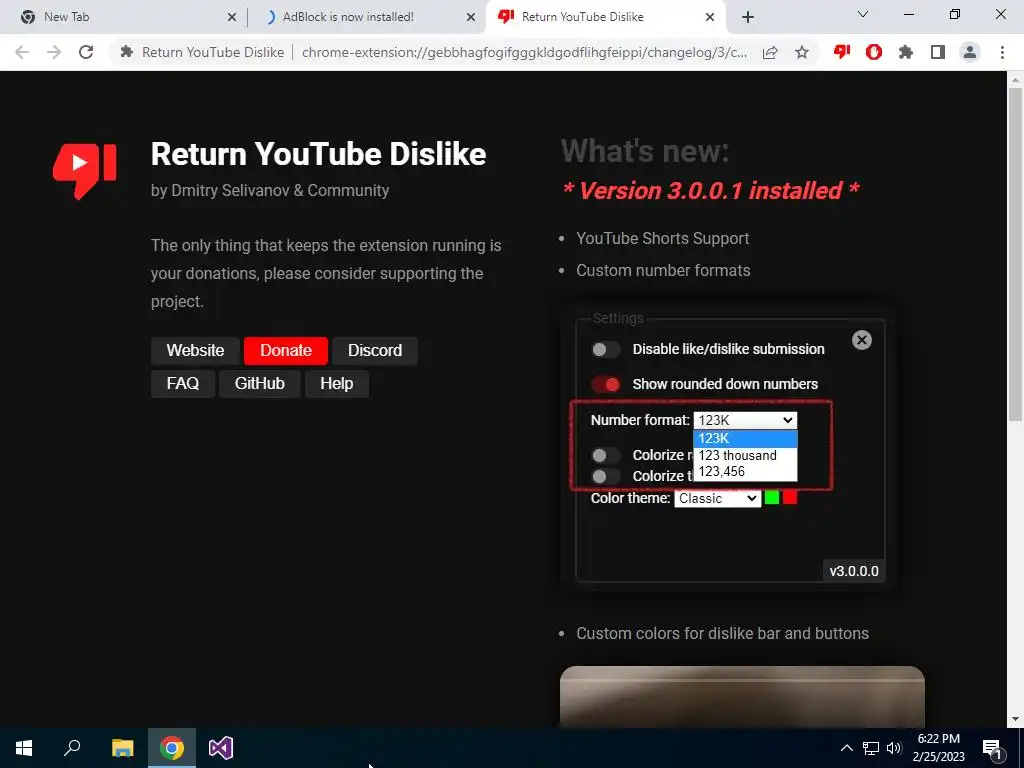Click the preview image at page bottom
This screenshot has height=768, width=1024.
tap(742, 697)
